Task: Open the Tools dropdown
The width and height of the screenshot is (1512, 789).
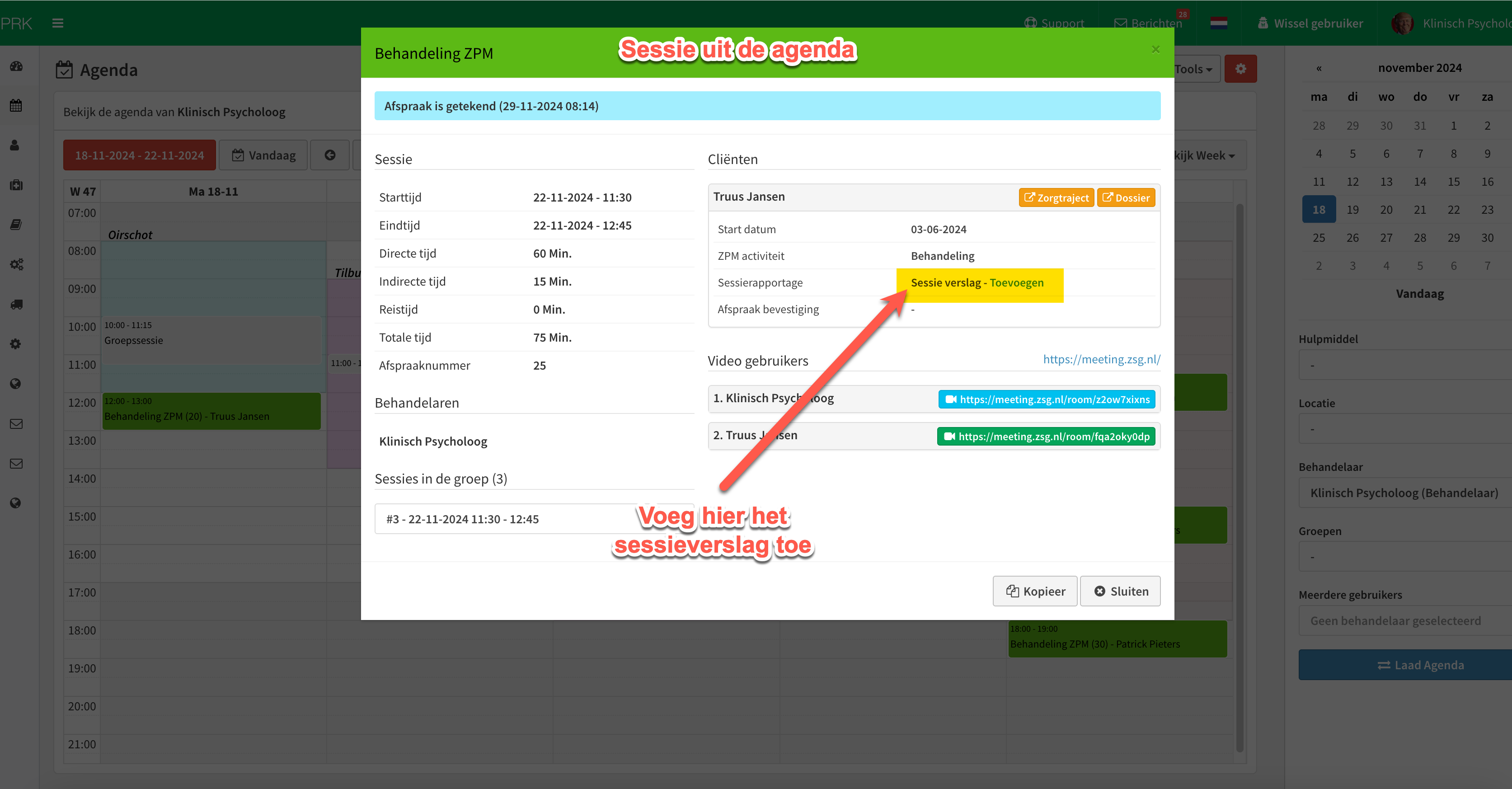Action: coord(1195,69)
